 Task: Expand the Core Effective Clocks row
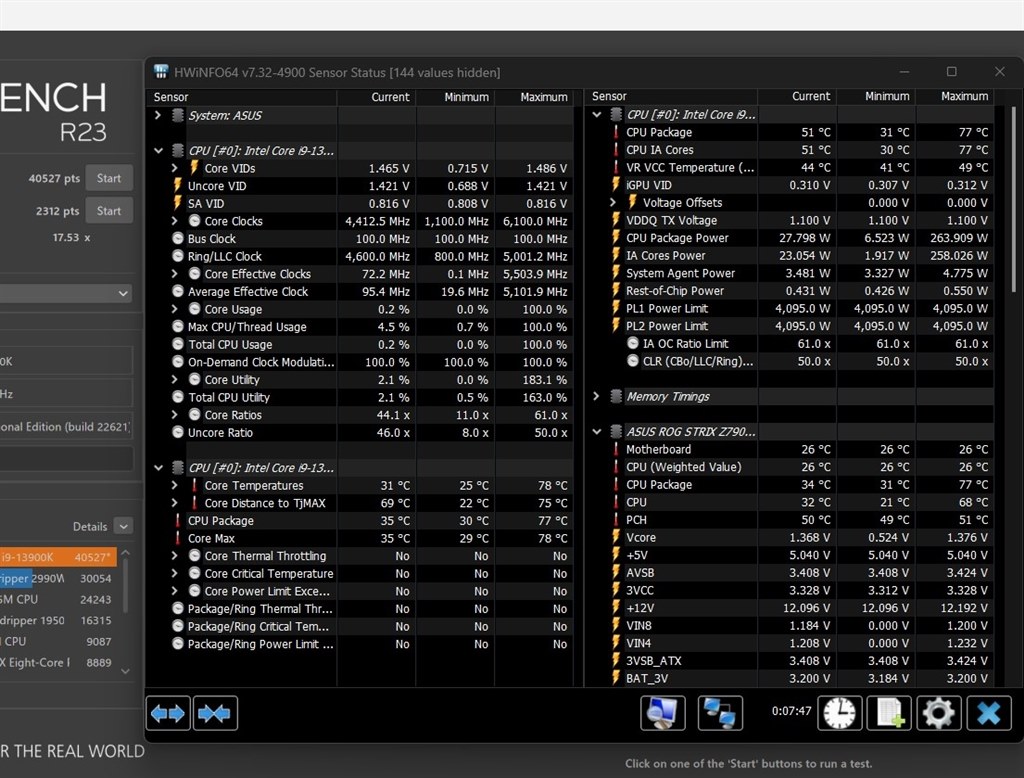[174, 274]
